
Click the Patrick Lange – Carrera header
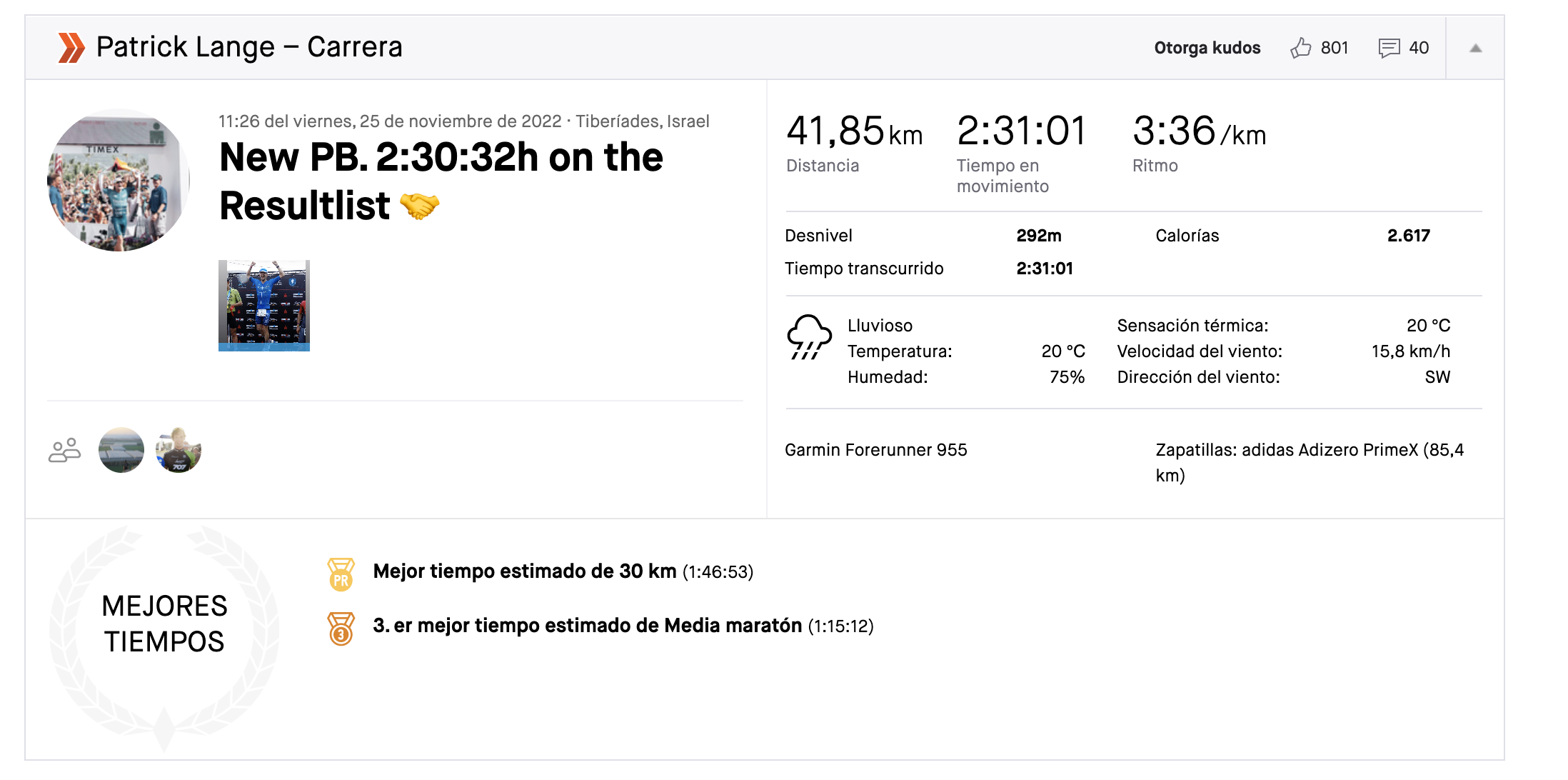249,47
